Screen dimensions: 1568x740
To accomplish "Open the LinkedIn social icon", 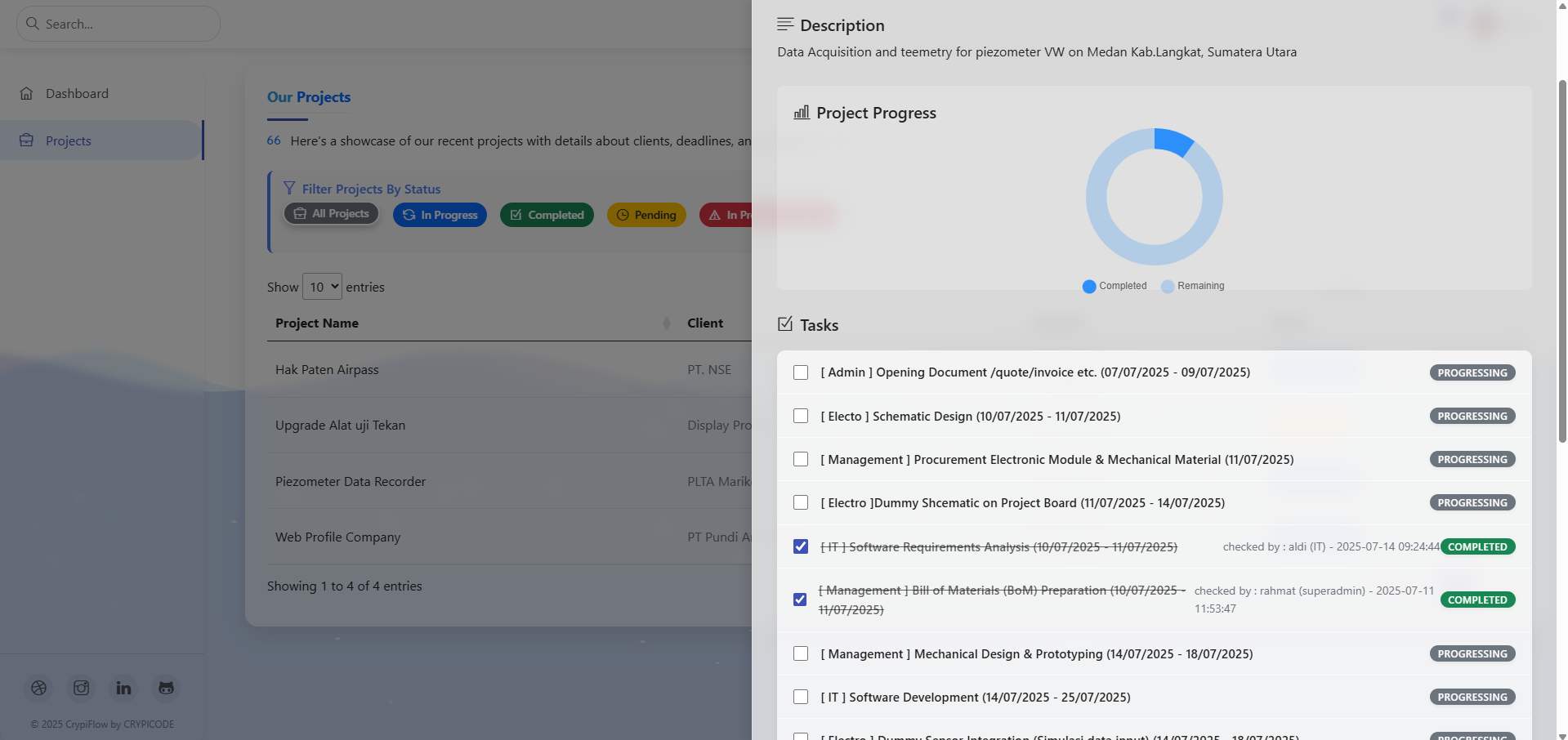I will coord(123,688).
